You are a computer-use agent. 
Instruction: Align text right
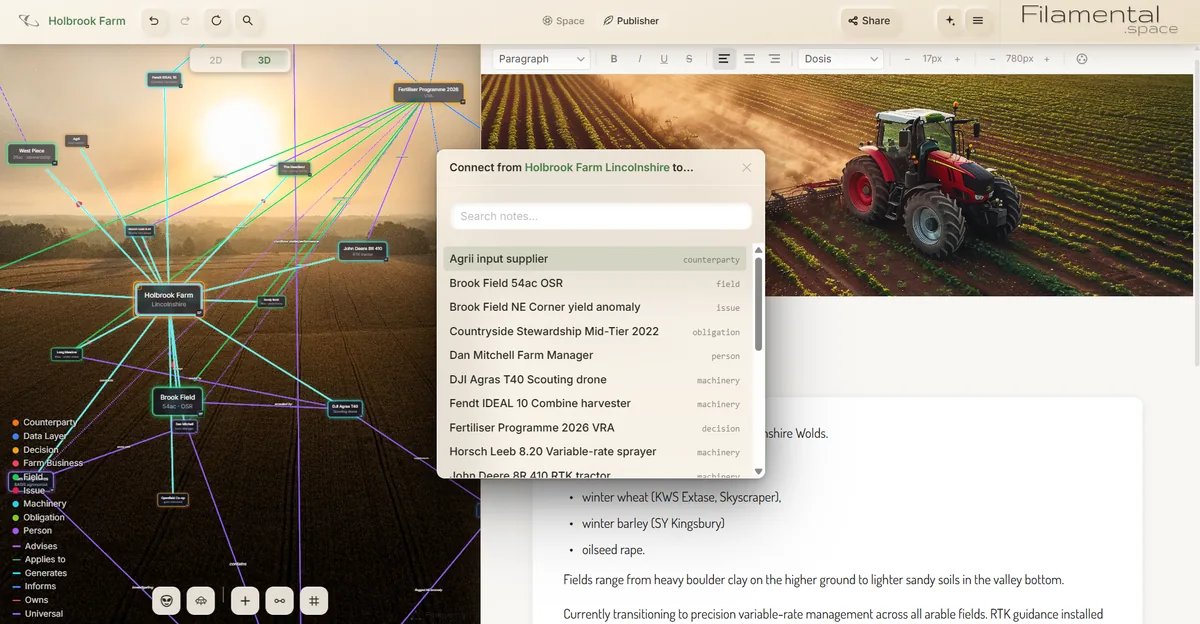[x=774, y=59]
